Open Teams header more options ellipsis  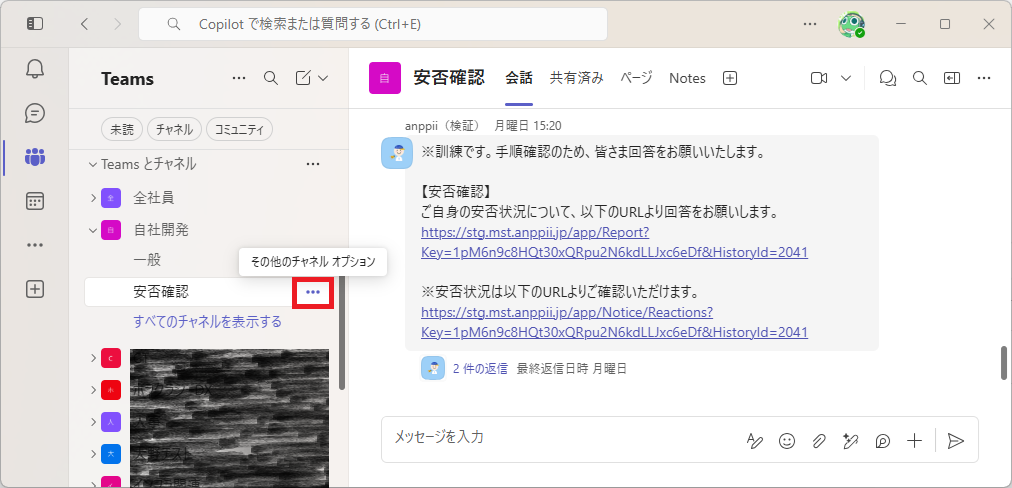pos(239,78)
